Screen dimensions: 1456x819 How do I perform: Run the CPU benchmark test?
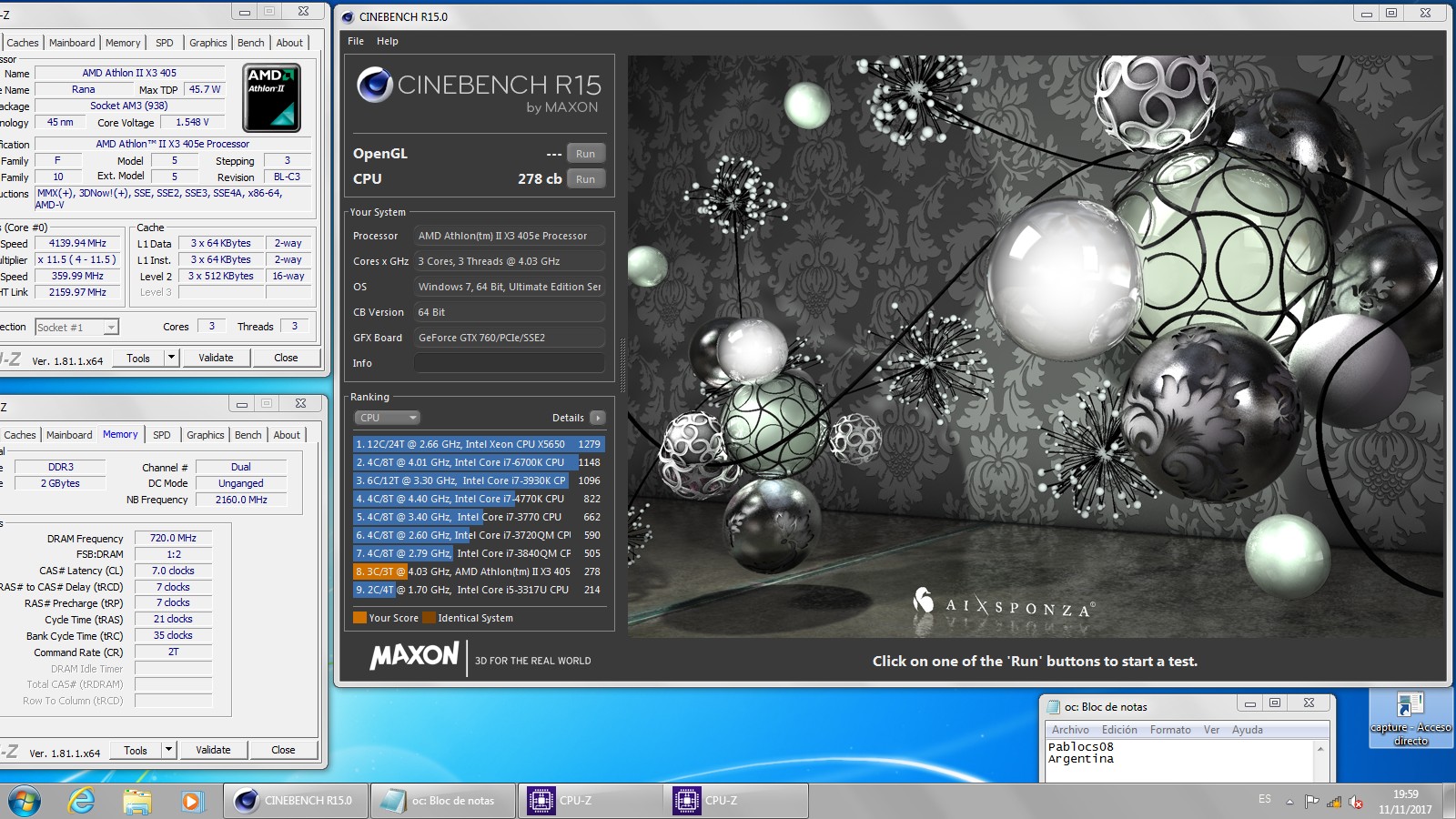[x=585, y=179]
